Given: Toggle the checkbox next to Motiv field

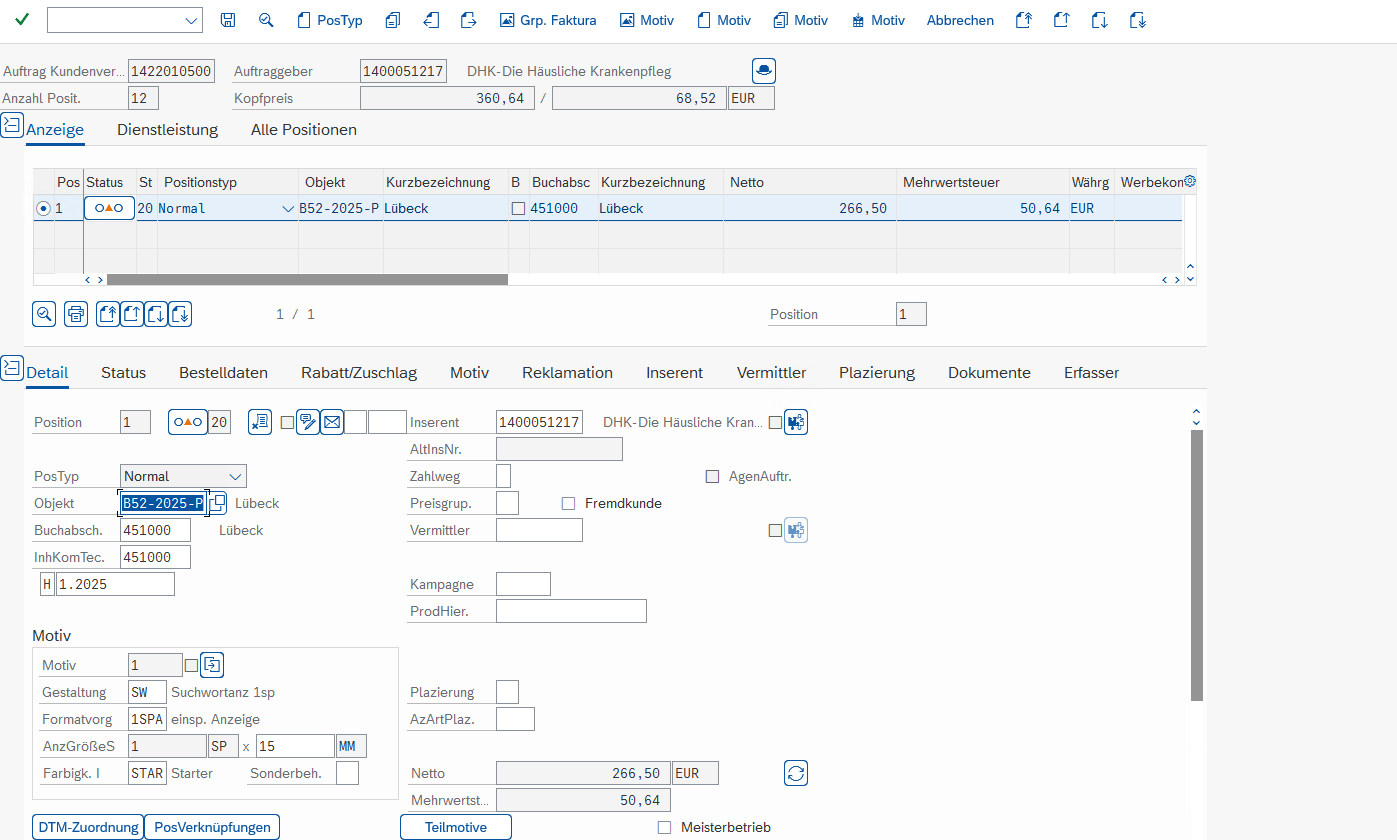Looking at the screenshot, I should (x=192, y=665).
